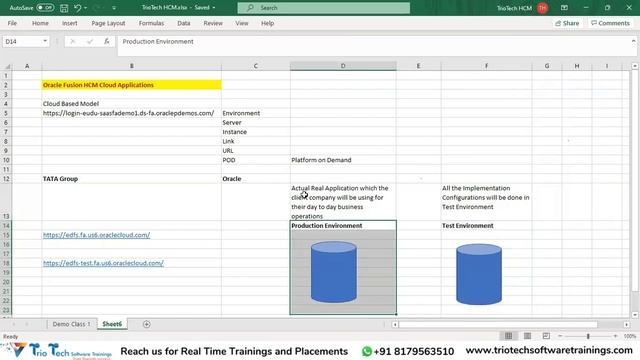The image size is (640, 360).
Task: Open the Page Layout tab
Action: click(x=108, y=23)
